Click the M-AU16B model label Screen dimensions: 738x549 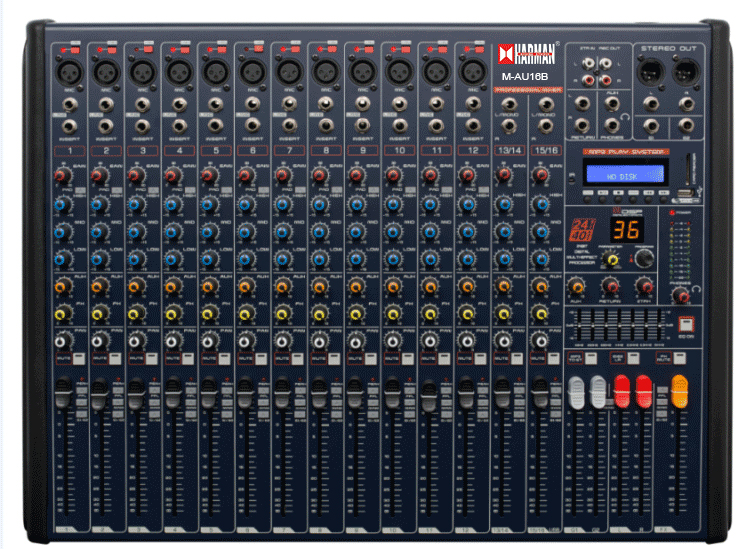click(x=524, y=76)
